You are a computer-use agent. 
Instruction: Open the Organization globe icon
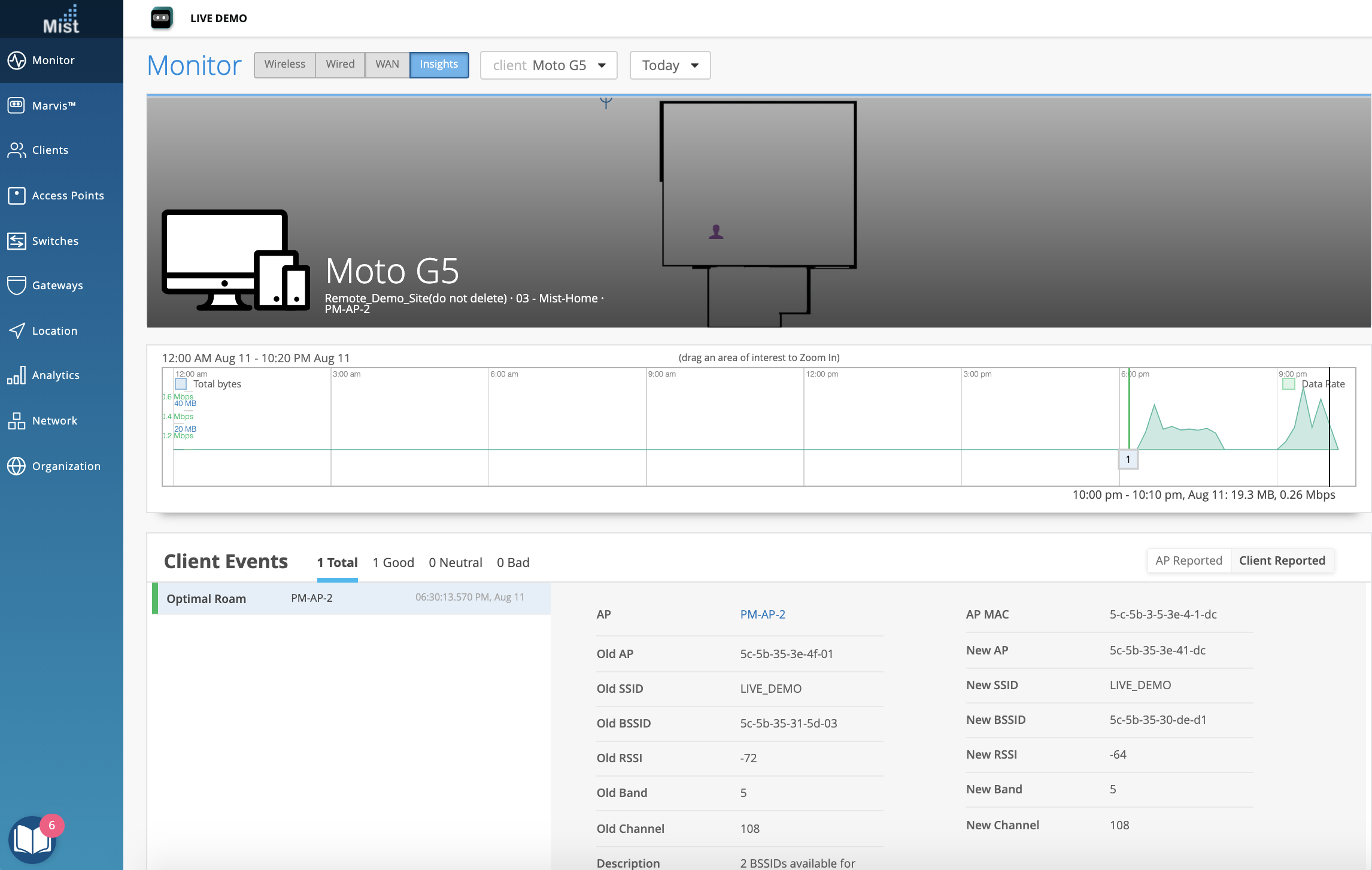point(16,466)
